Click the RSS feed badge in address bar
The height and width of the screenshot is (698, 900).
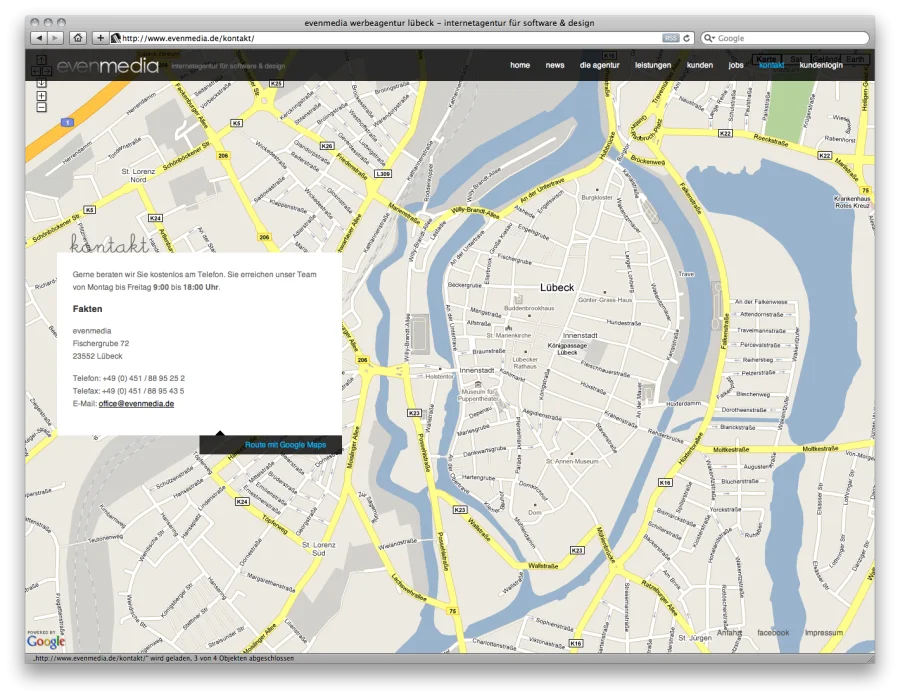point(670,38)
